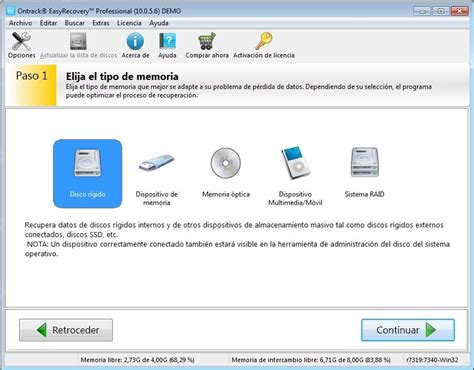Minimize the EasyRecovery window
Viewport: 474px width, 370px height.
coord(422,11)
